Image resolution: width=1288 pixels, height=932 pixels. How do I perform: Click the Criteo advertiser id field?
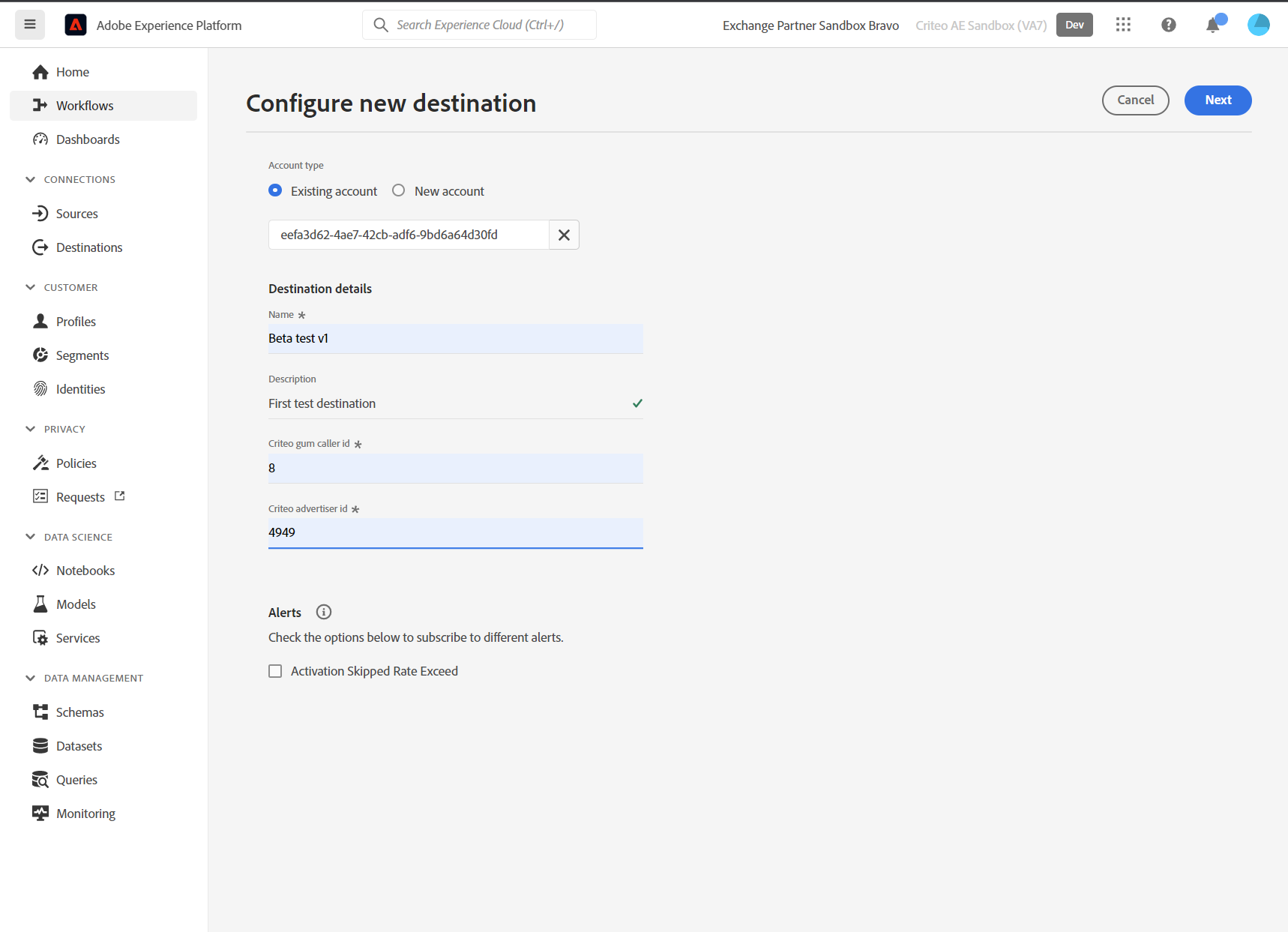click(455, 532)
